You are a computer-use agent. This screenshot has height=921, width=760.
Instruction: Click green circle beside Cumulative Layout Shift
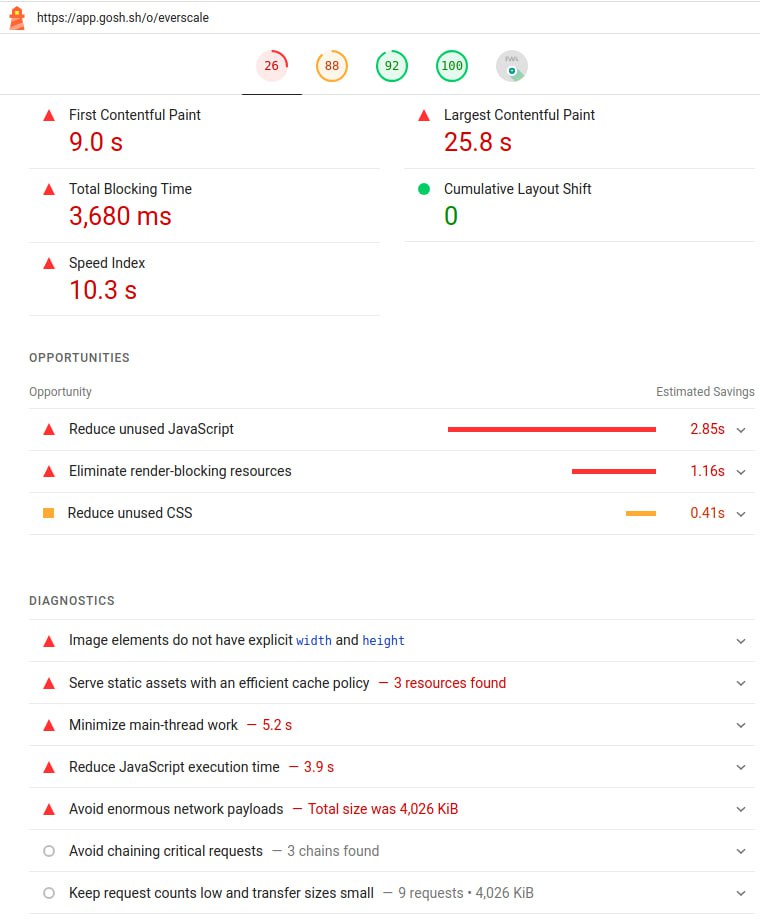(x=424, y=189)
